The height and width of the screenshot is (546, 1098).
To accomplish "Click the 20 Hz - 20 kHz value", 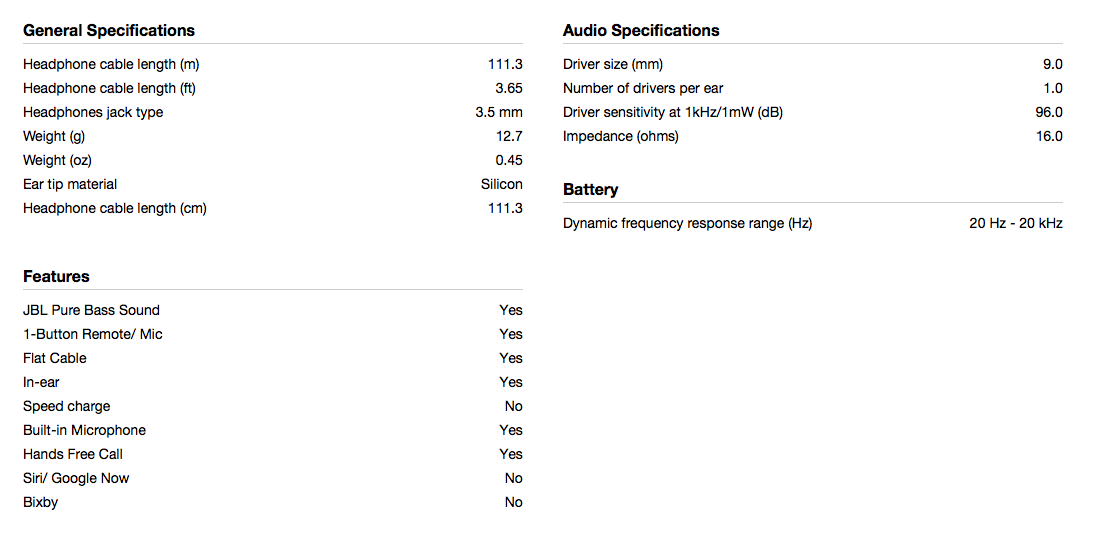I will (x=1015, y=224).
